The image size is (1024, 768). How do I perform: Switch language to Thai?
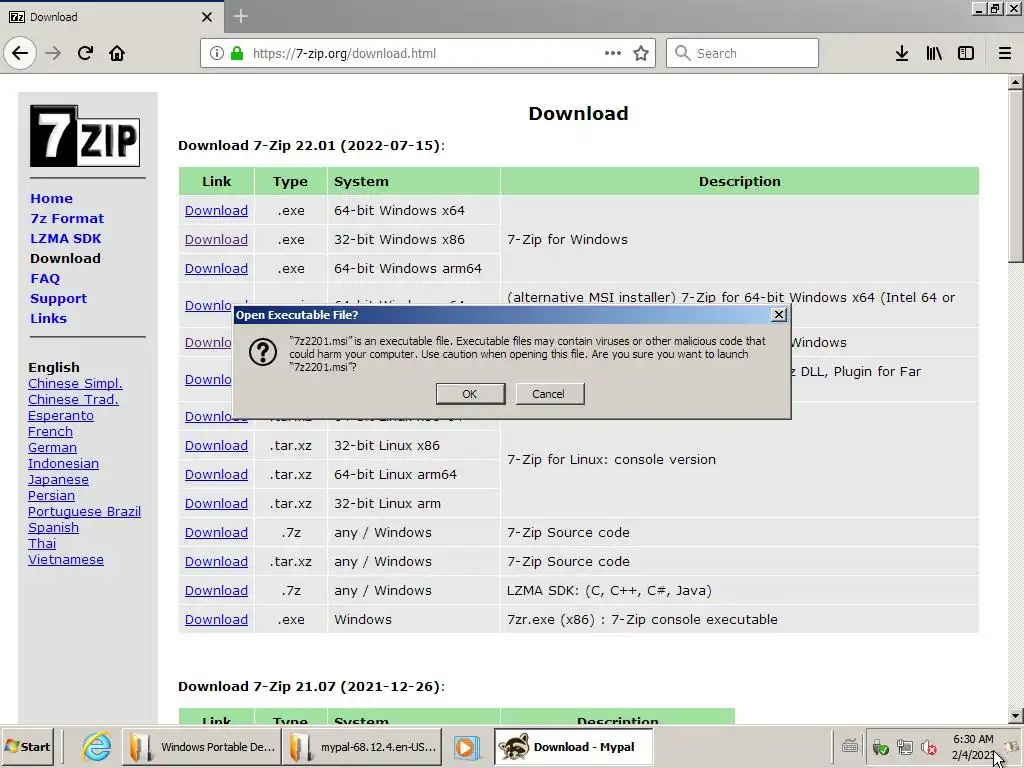click(x=42, y=544)
